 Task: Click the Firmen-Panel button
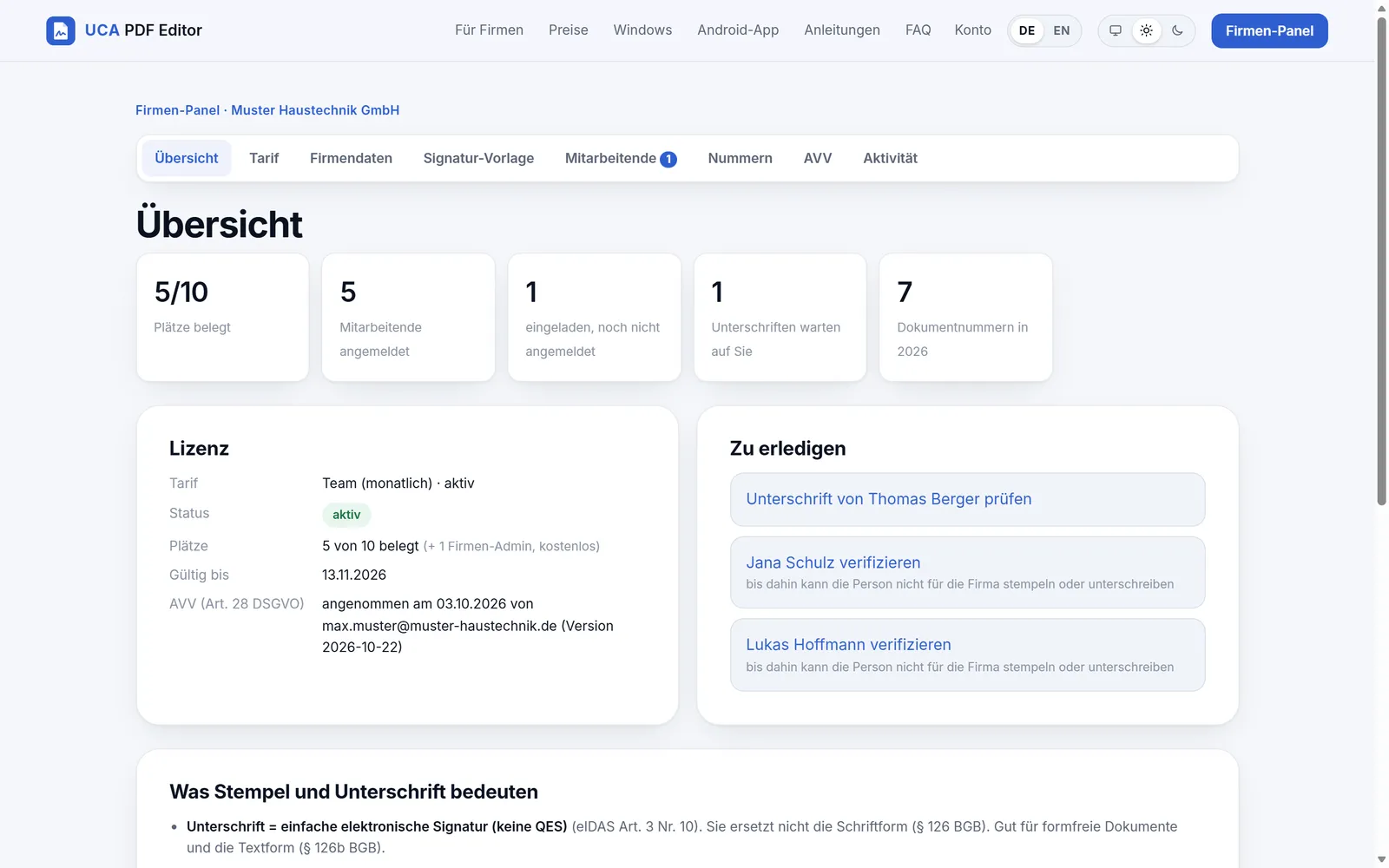(1269, 30)
